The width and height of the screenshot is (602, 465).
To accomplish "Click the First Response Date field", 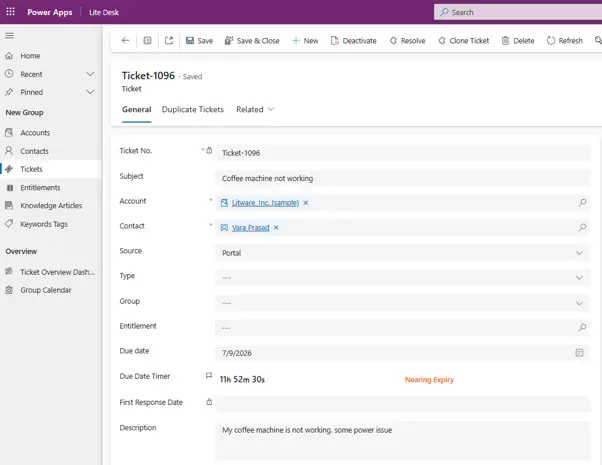I will tap(402, 404).
